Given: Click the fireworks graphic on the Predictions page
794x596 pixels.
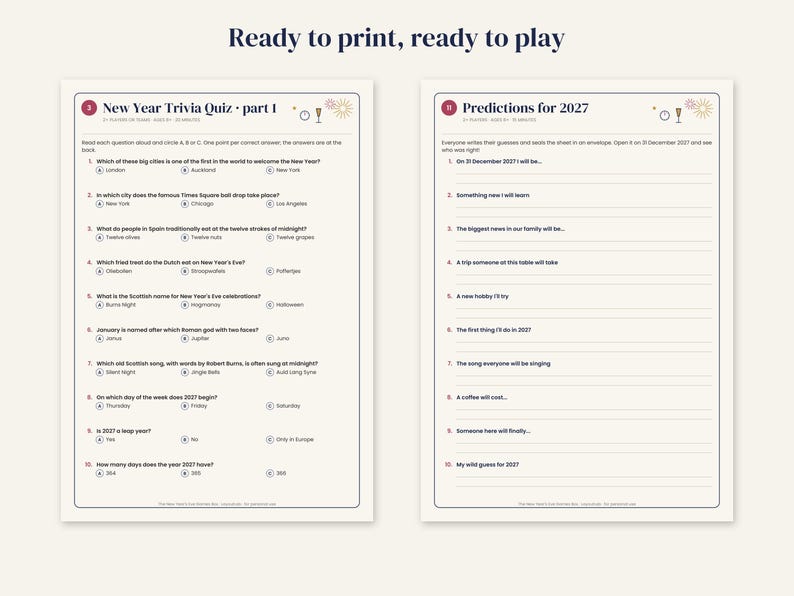Looking at the screenshot, I should click(699, 108).
